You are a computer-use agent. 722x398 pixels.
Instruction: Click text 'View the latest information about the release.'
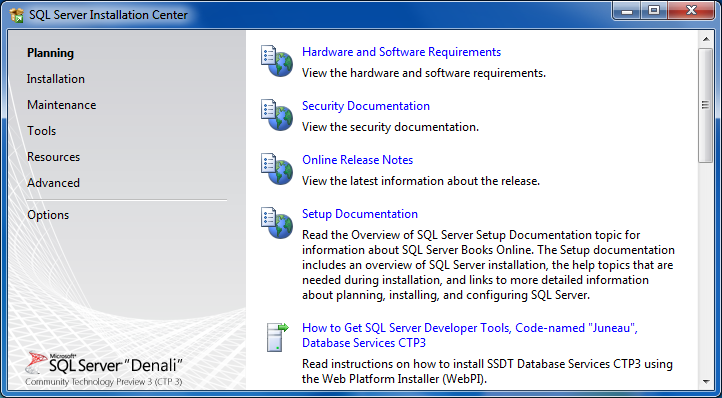(x=421, y=181)
